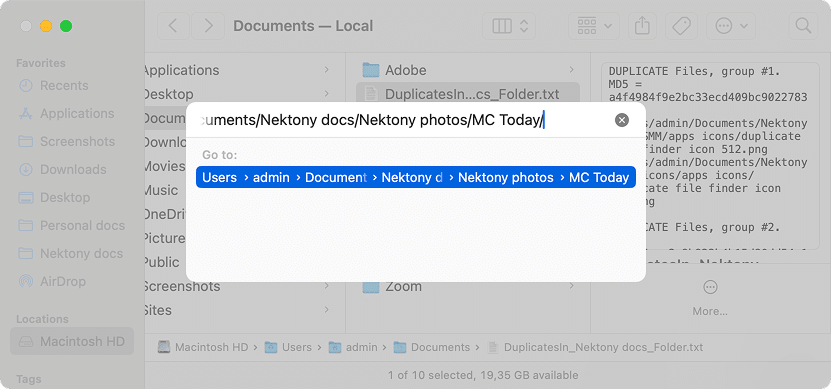Viewport: 831px width, 389px height.
Task: Open the group-by options dropdown
Action: coord(595,26)
